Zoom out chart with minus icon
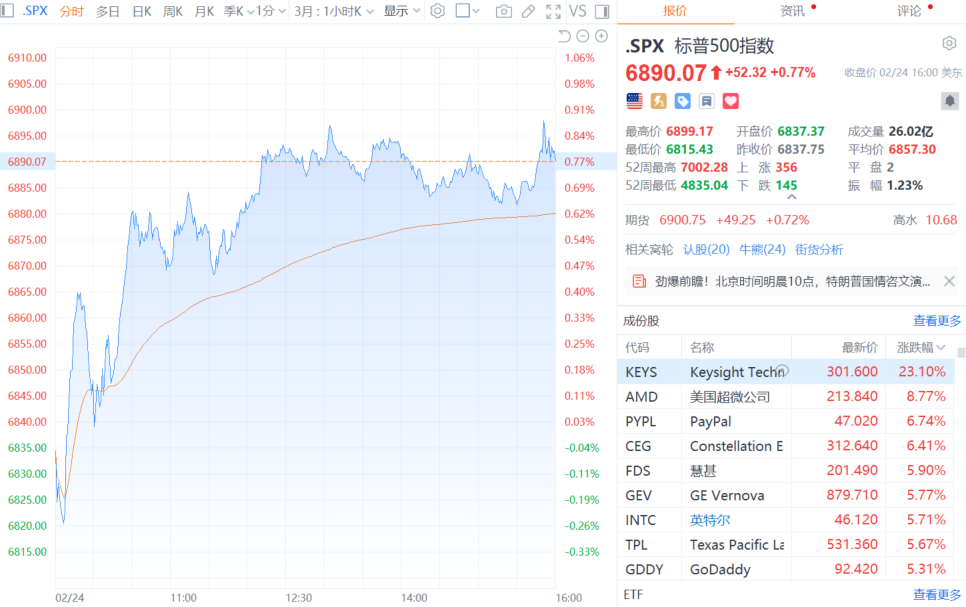 (x=583, y=36)
